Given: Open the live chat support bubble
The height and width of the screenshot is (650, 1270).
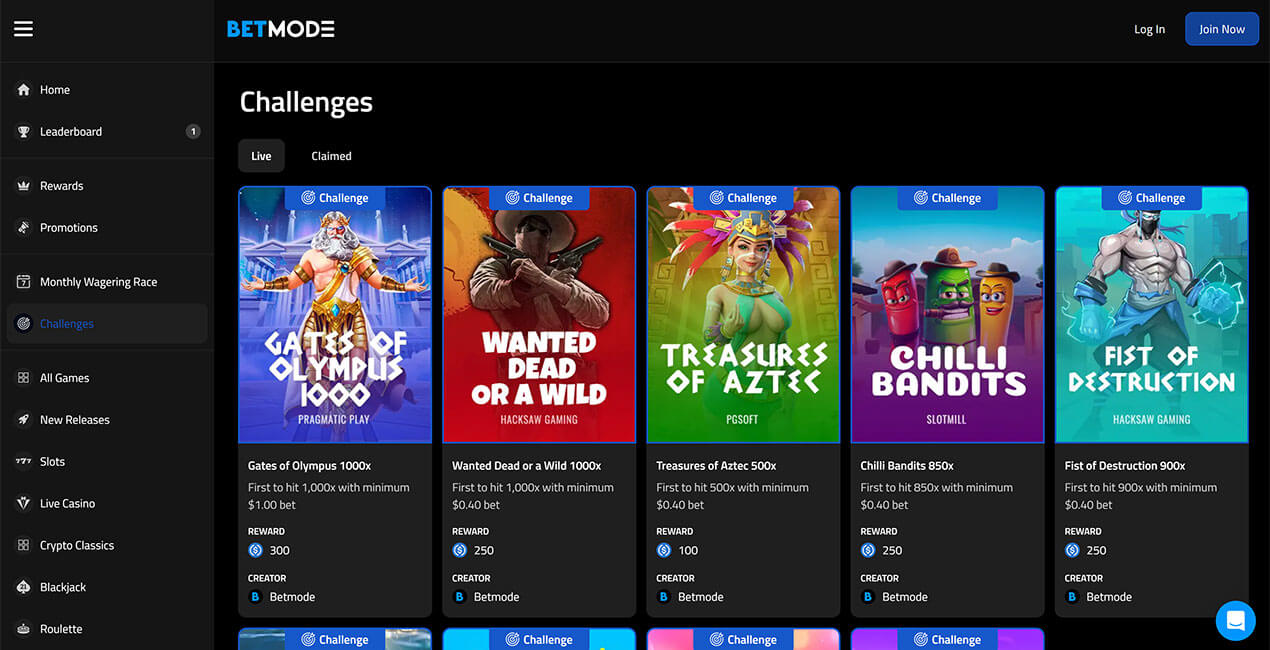Looking at the screenshot, I should [x=1235, y=621].
